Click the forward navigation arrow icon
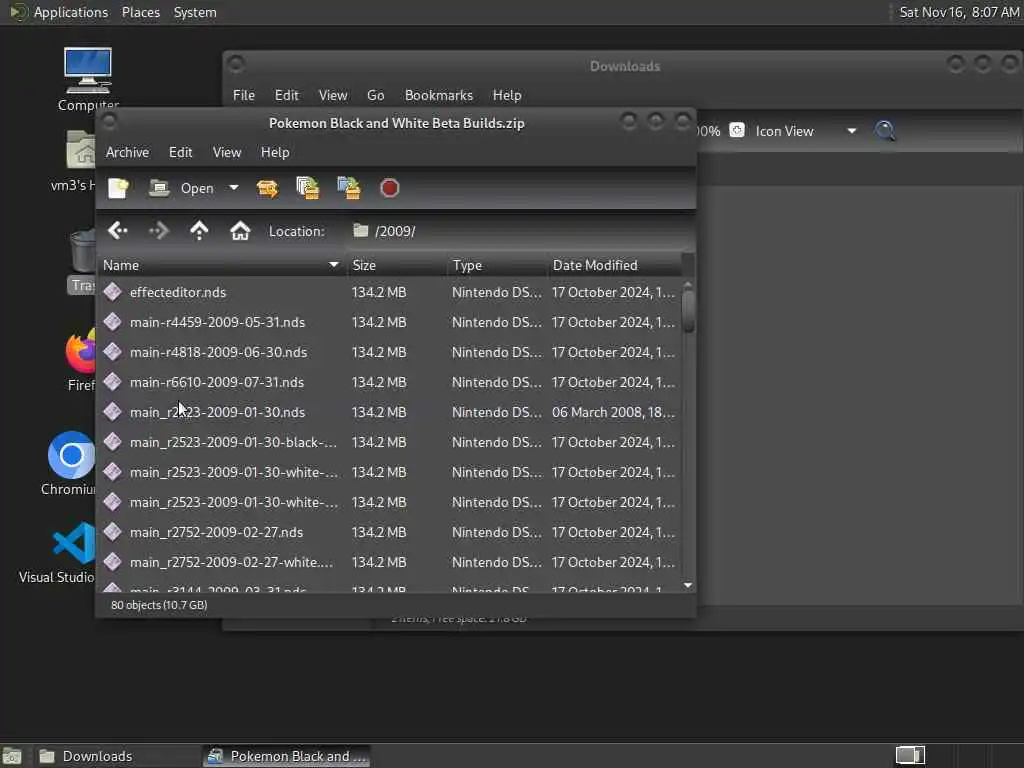The width and height of the screenshot is (1024, 768). pos(159,231)
